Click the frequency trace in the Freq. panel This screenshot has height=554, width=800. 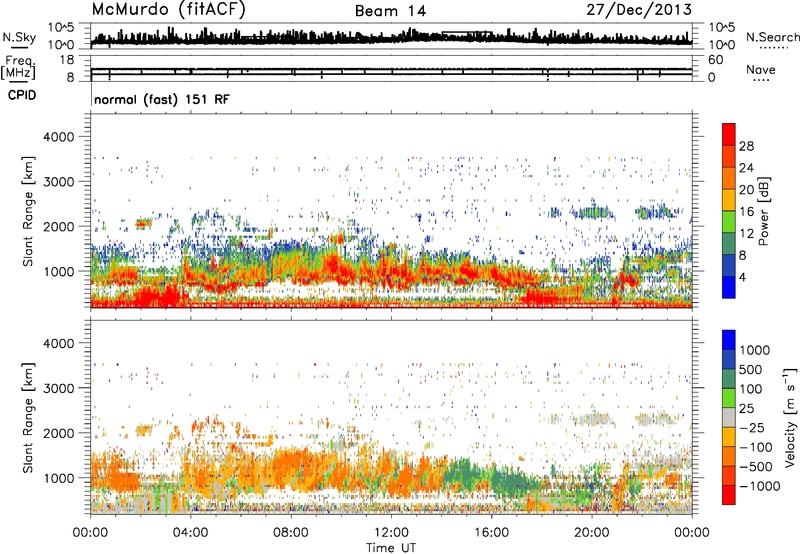pos(391,74)
